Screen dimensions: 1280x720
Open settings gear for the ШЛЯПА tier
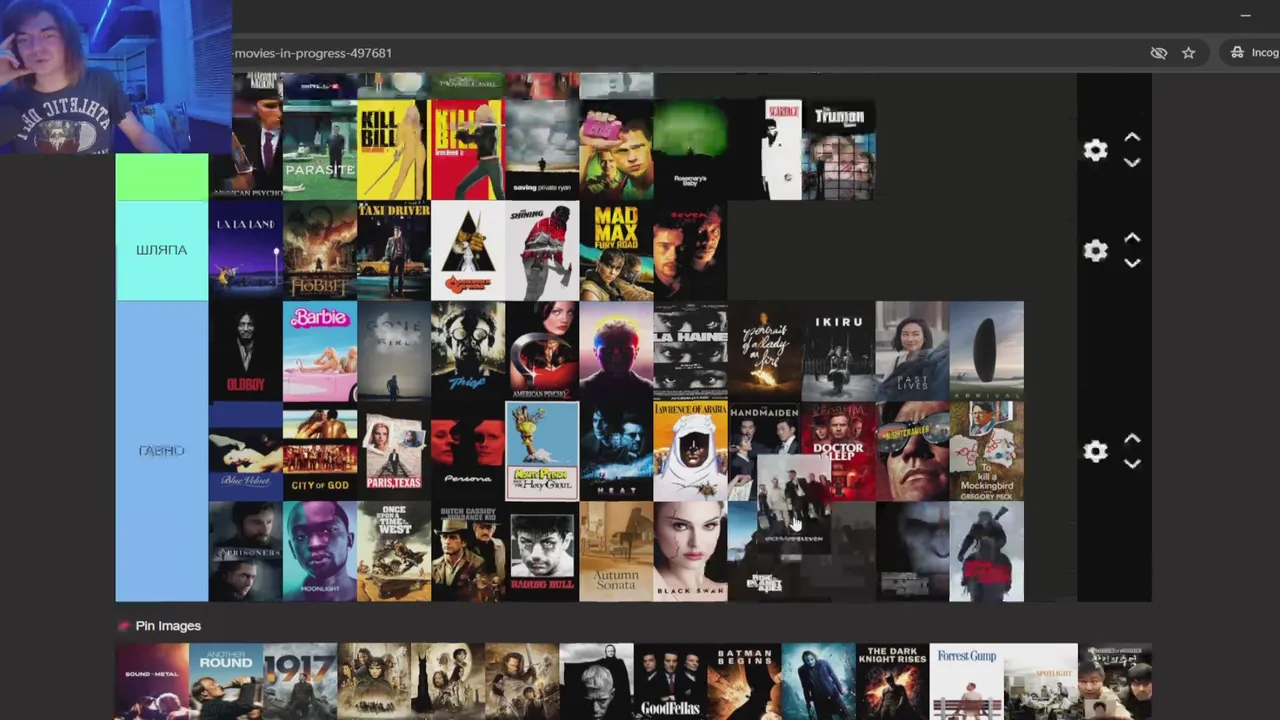click(1095, 250)
